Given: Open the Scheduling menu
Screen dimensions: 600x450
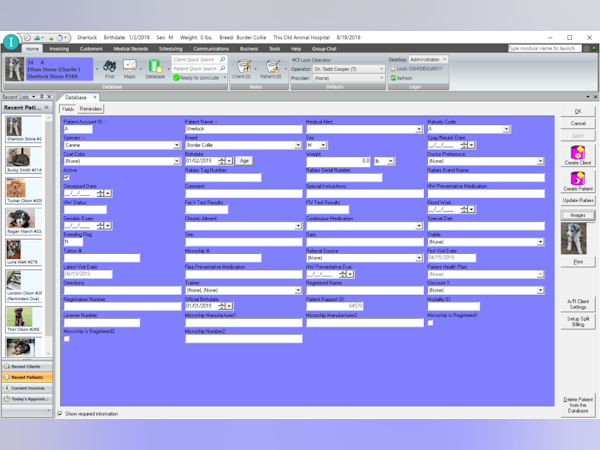Looking at the screenshot, I should click(x=170, y=49).
